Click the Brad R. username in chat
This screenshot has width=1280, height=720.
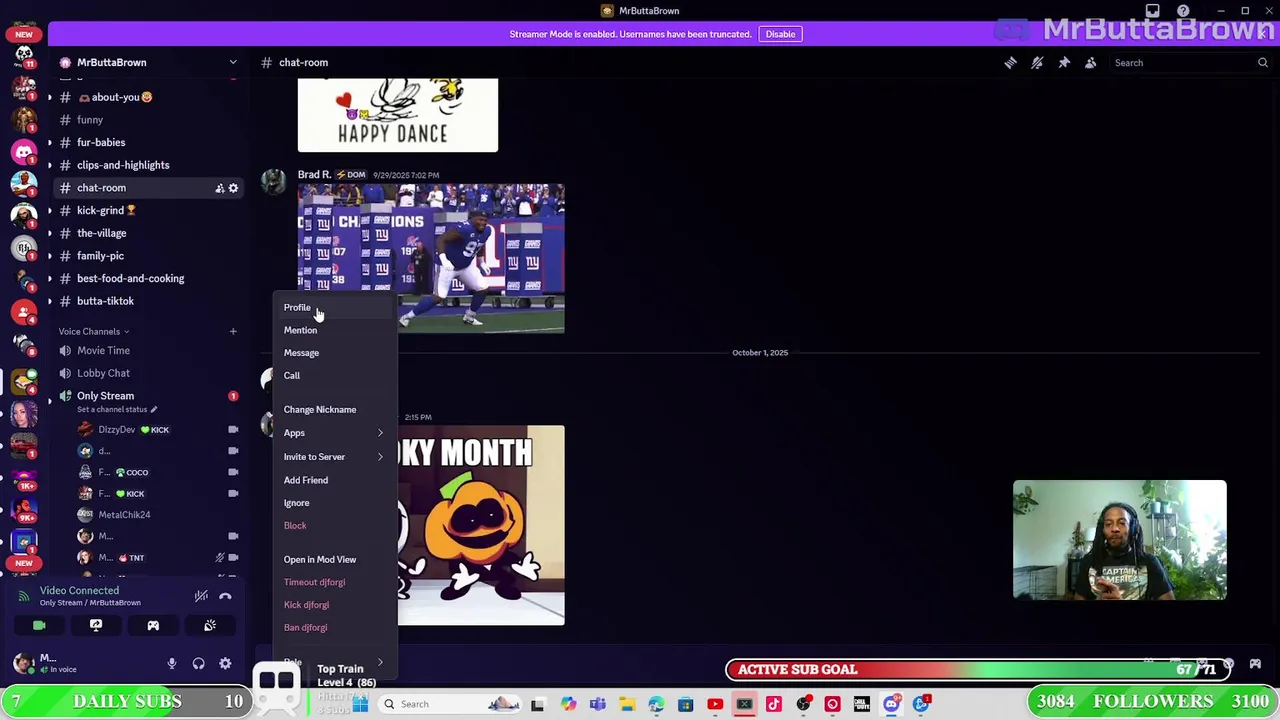click(314, 175)
